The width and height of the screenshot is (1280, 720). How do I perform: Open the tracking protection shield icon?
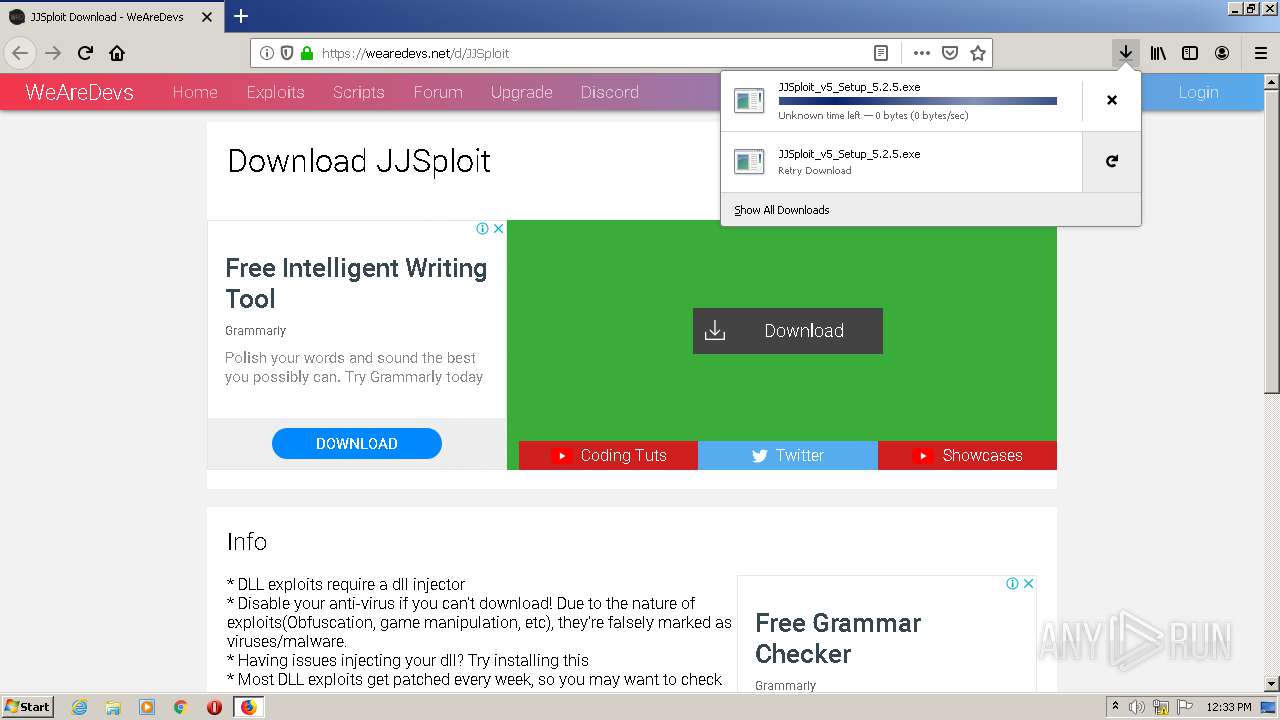(287, 53)
